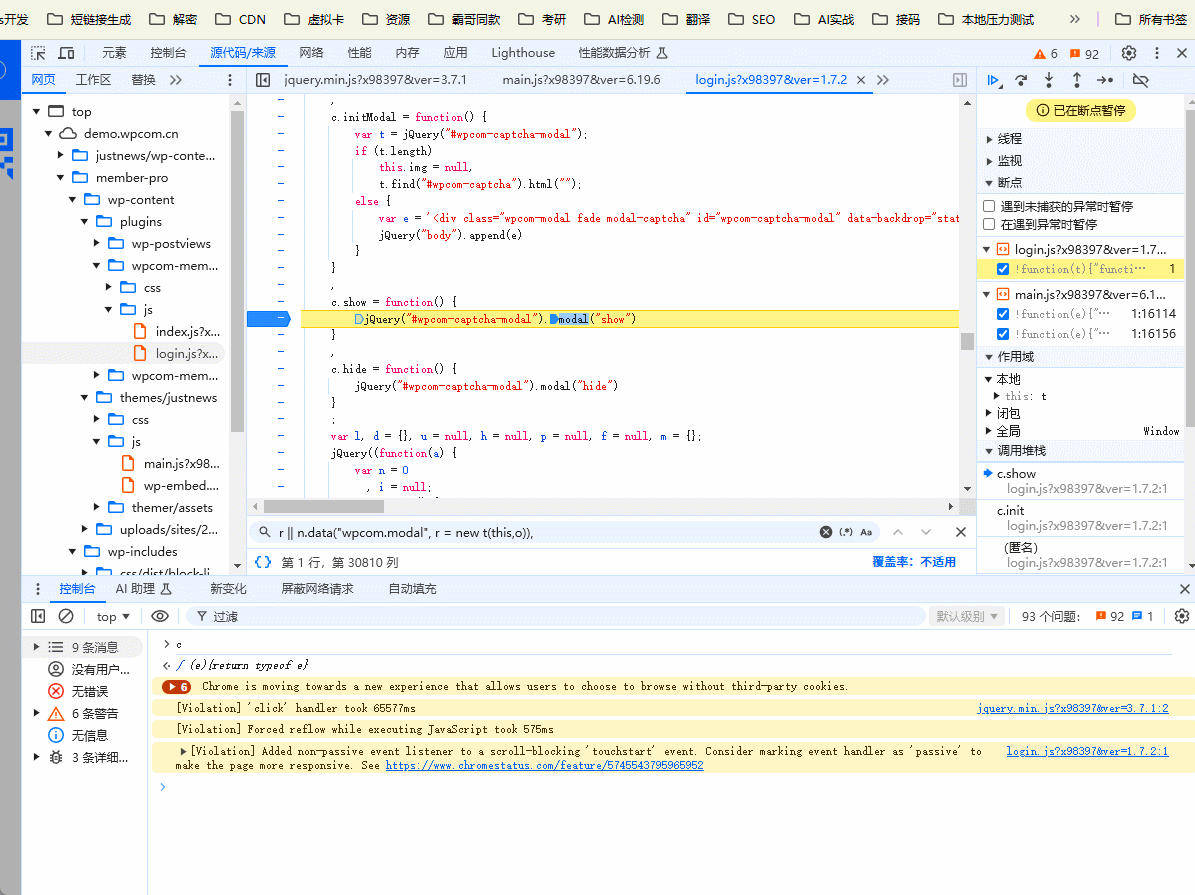Enable pause on caught exceptions
This screenshot has height=895, width=1195.
pyautogui.click(x=989, y=224)
